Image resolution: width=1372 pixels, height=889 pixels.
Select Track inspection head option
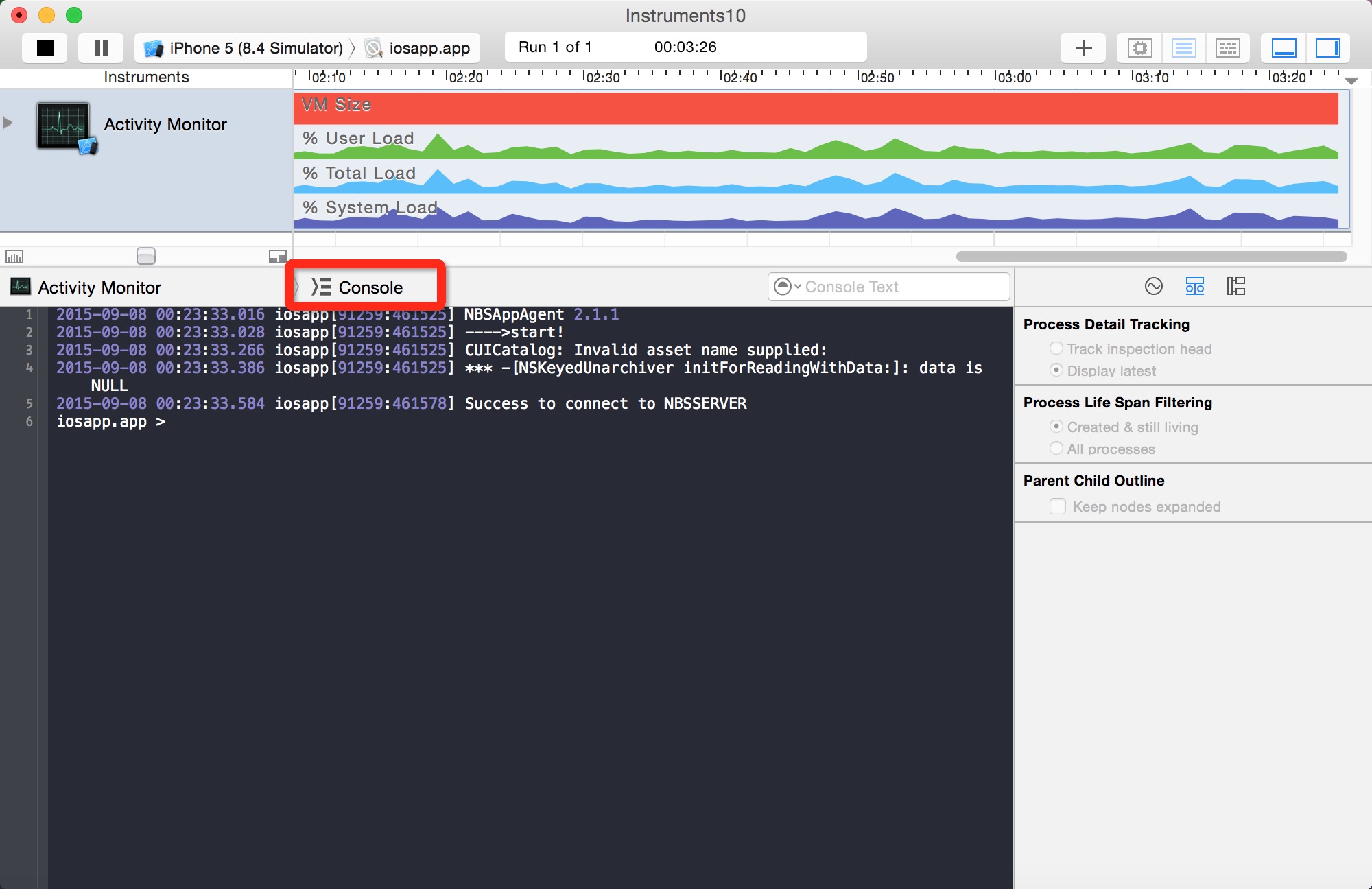pyautogui.click(x=1056, y=348)
